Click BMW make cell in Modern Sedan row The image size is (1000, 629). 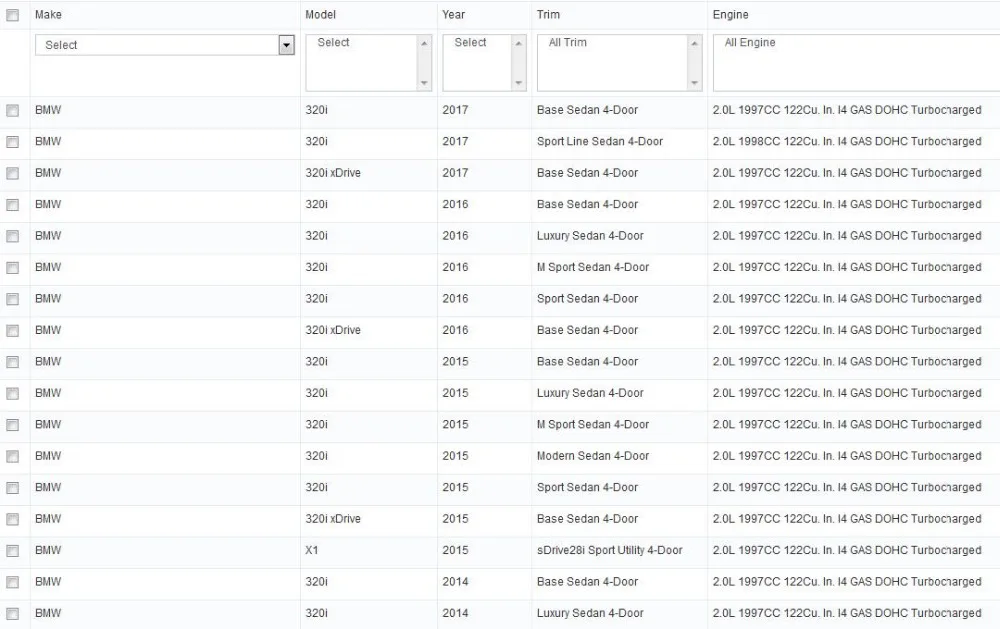click(x=48, y=455)
